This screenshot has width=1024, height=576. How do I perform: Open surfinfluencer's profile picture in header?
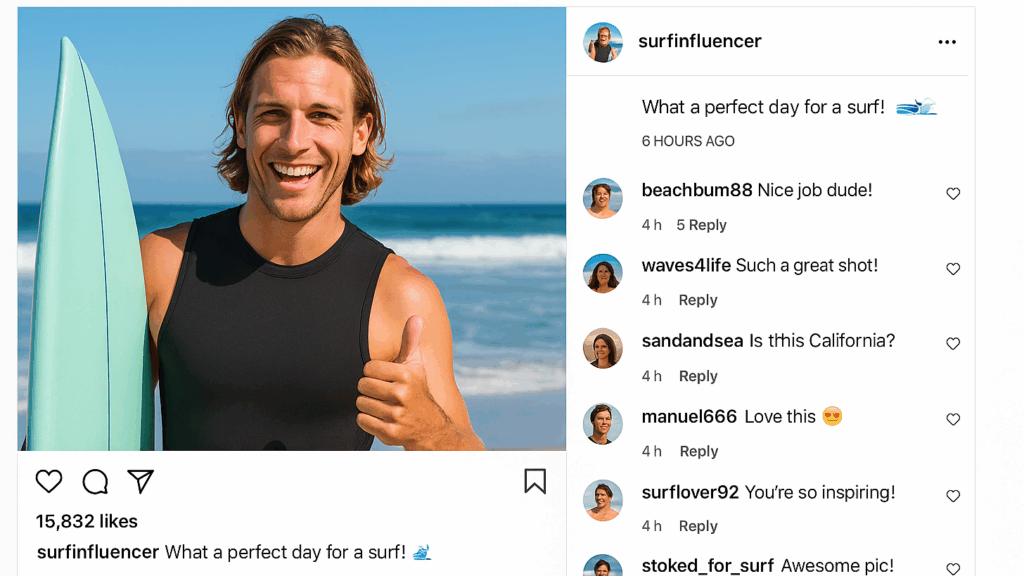pyautogui.click(x=603, y=42)
